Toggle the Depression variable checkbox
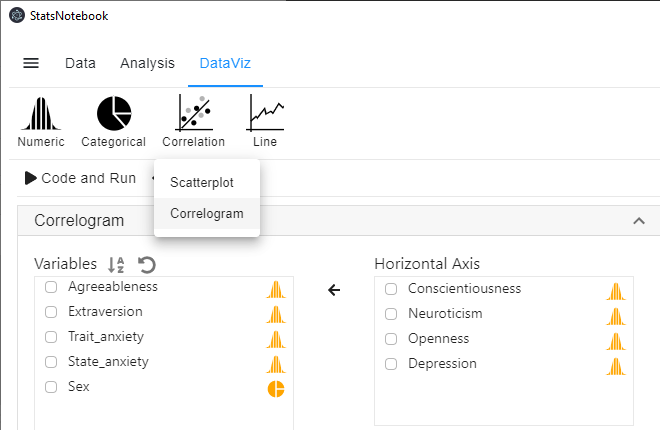The height and width of the screenshot is (430, 660). pos(391,364)
